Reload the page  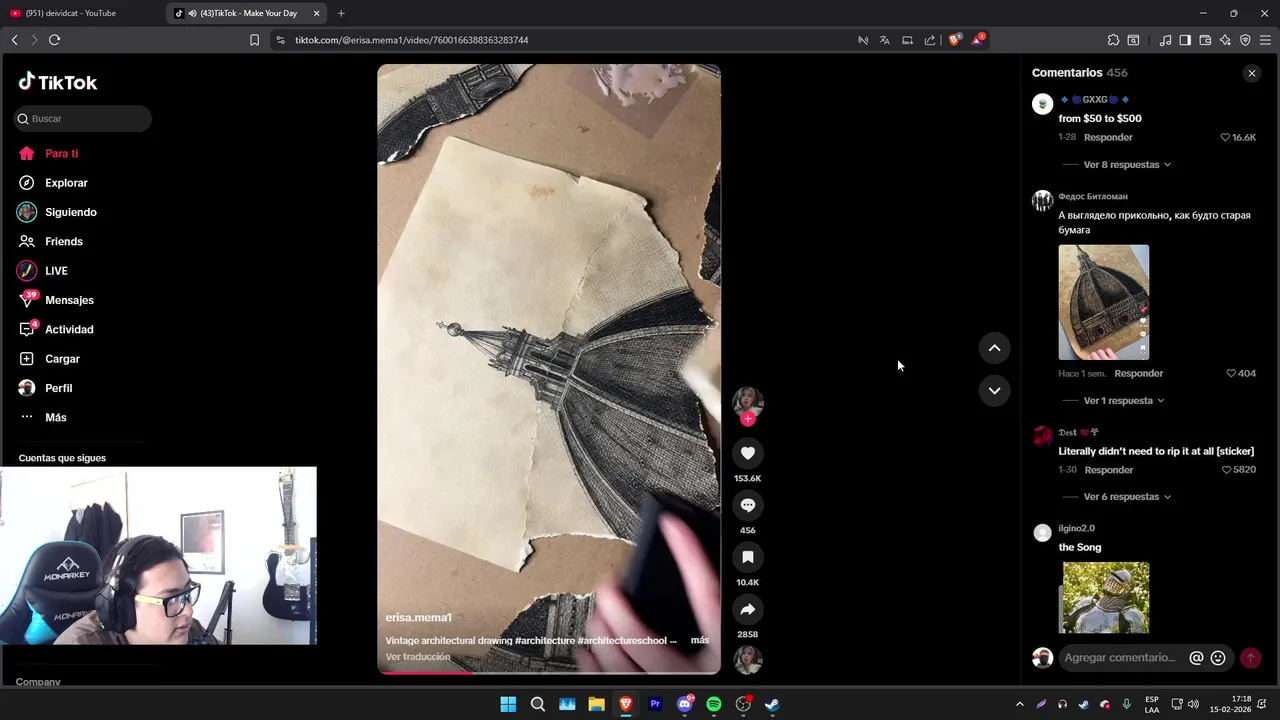coord(54,40)
